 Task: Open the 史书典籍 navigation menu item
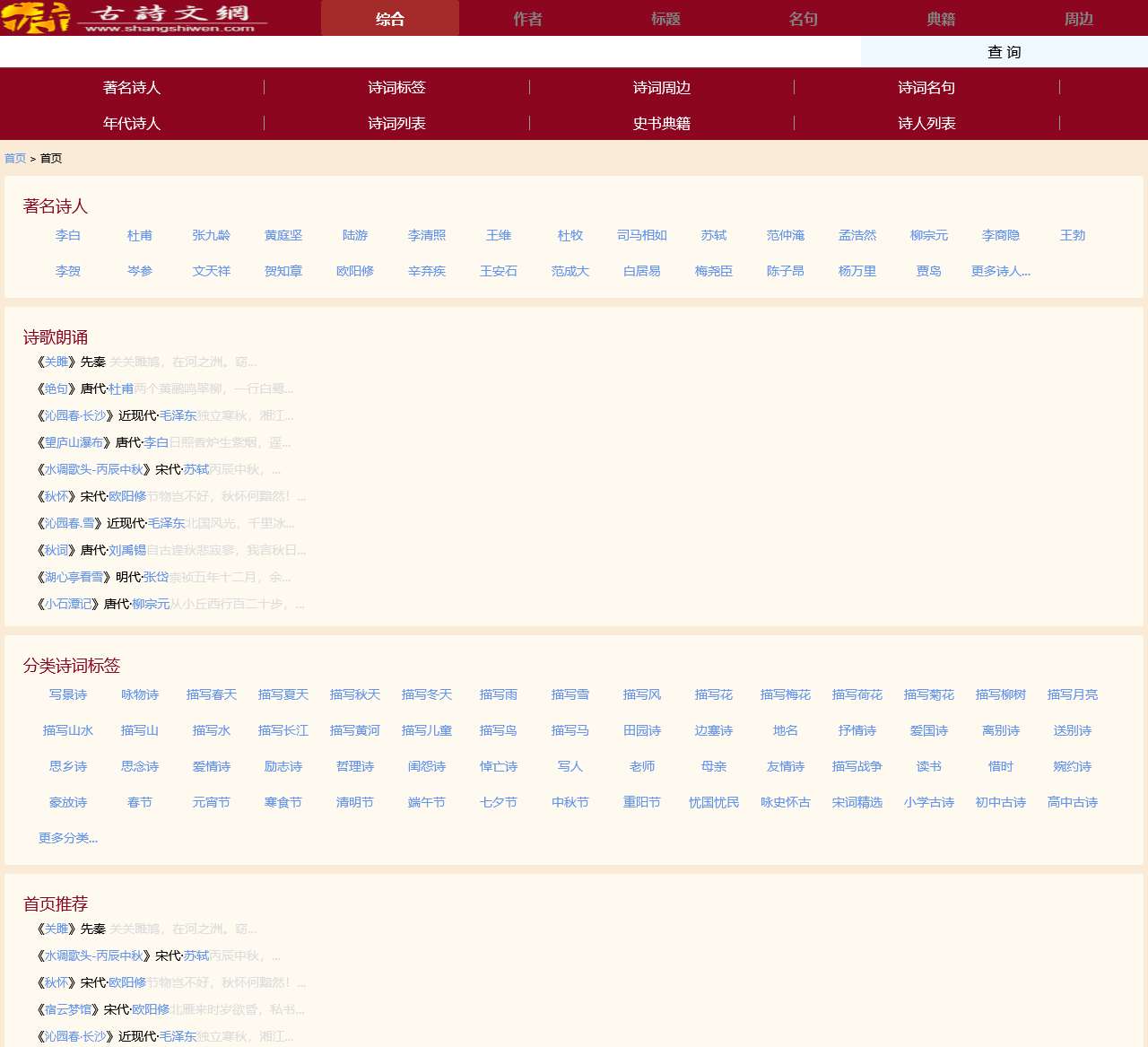pyautogui.click(x=661, y=123)
